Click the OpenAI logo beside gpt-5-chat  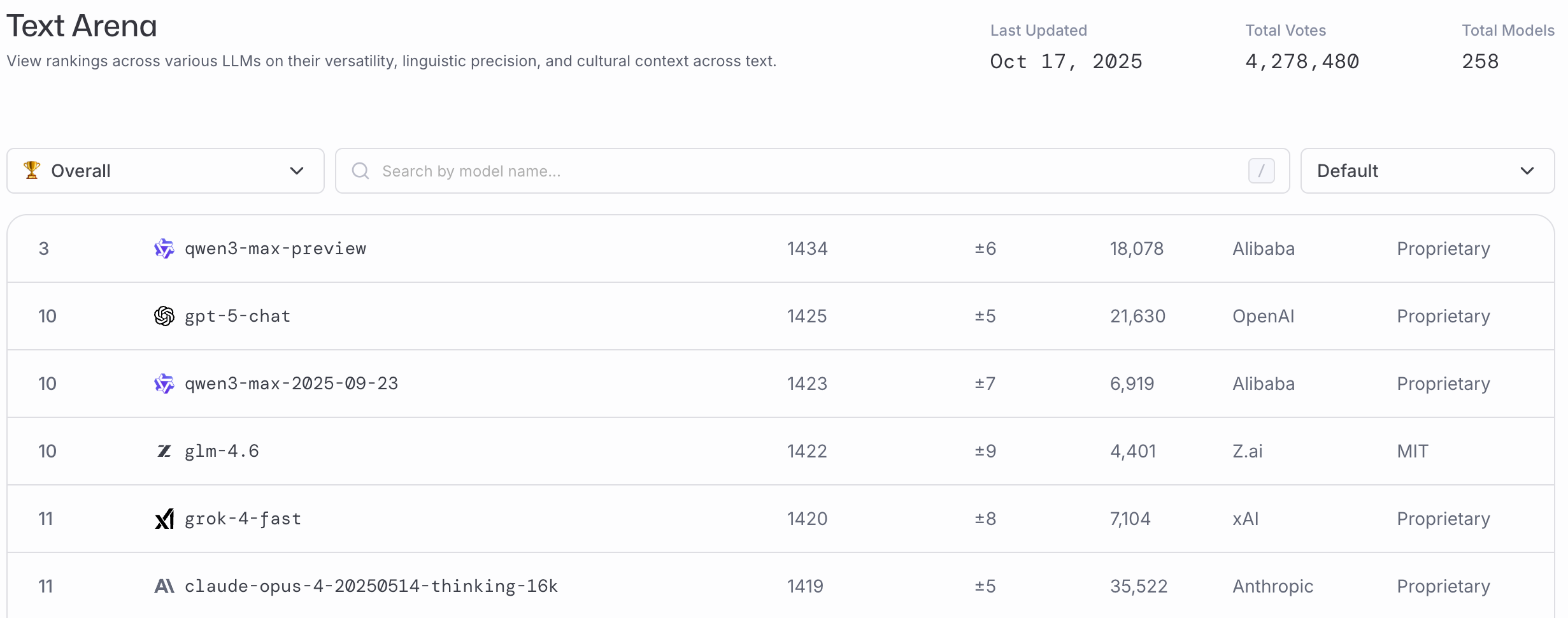[x=164, y=316]
